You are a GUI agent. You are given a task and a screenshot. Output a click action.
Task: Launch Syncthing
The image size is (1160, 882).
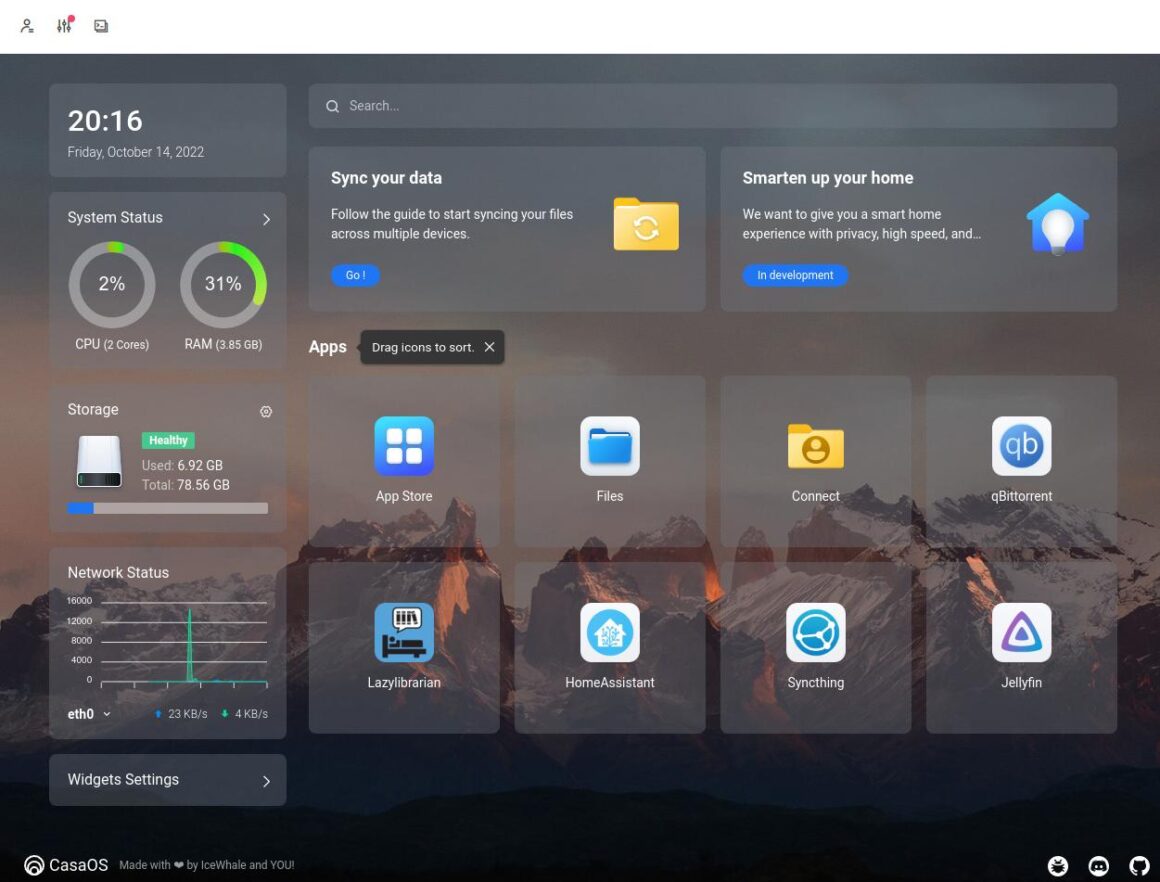click(816, 632)
